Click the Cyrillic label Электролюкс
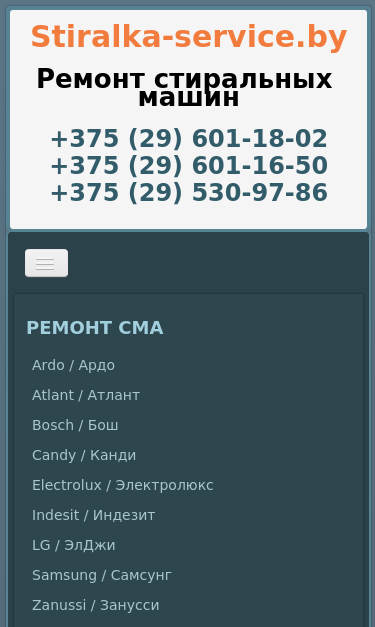Viewport: 375px width, 627px height. [x=164, y=485]
